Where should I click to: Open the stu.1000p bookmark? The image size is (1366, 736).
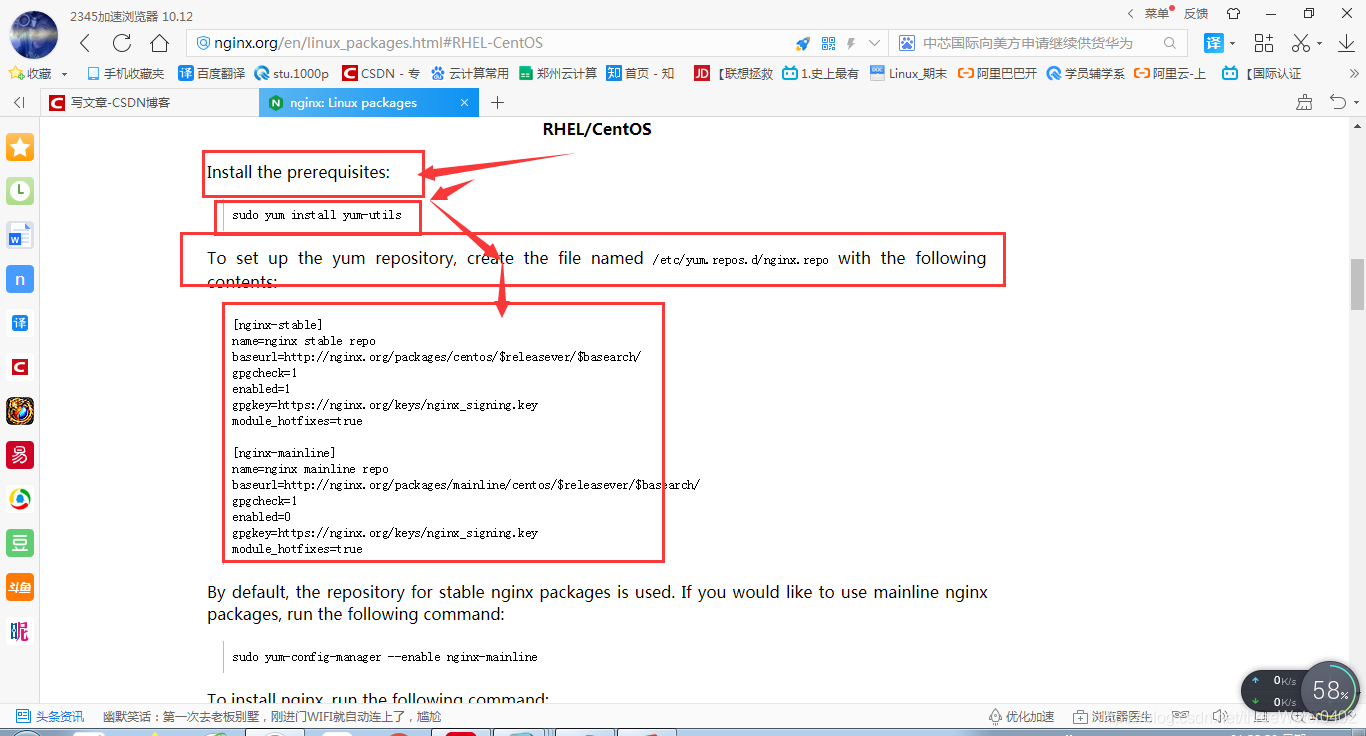pos(292,73)
